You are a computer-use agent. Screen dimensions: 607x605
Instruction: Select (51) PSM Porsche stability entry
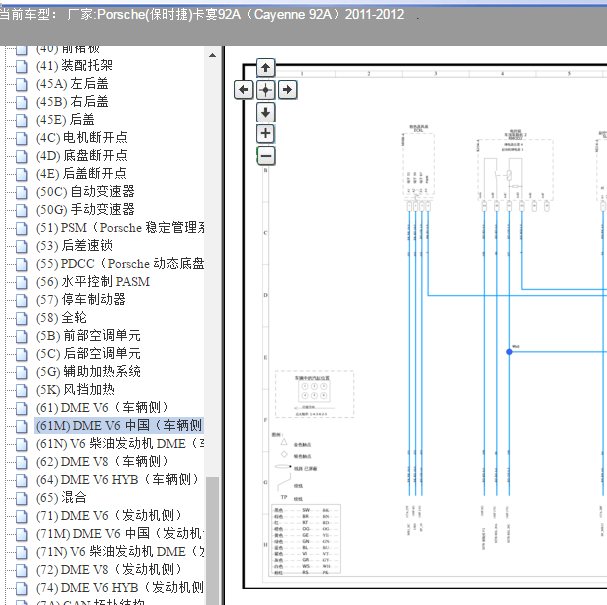(120, 228)
